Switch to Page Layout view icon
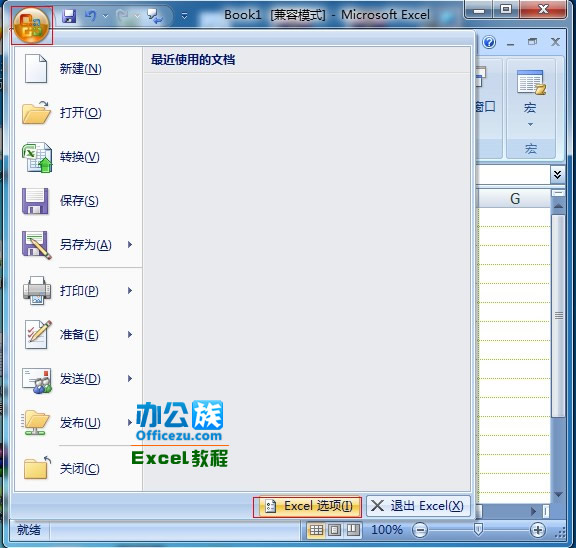 point(335,530)
